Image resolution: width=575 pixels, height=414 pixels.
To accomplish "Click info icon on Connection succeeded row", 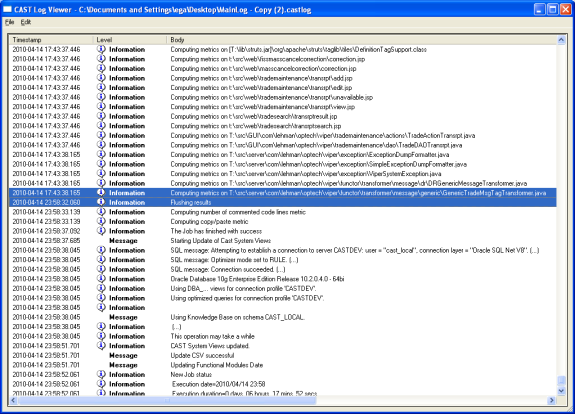I will click(101, 269).
